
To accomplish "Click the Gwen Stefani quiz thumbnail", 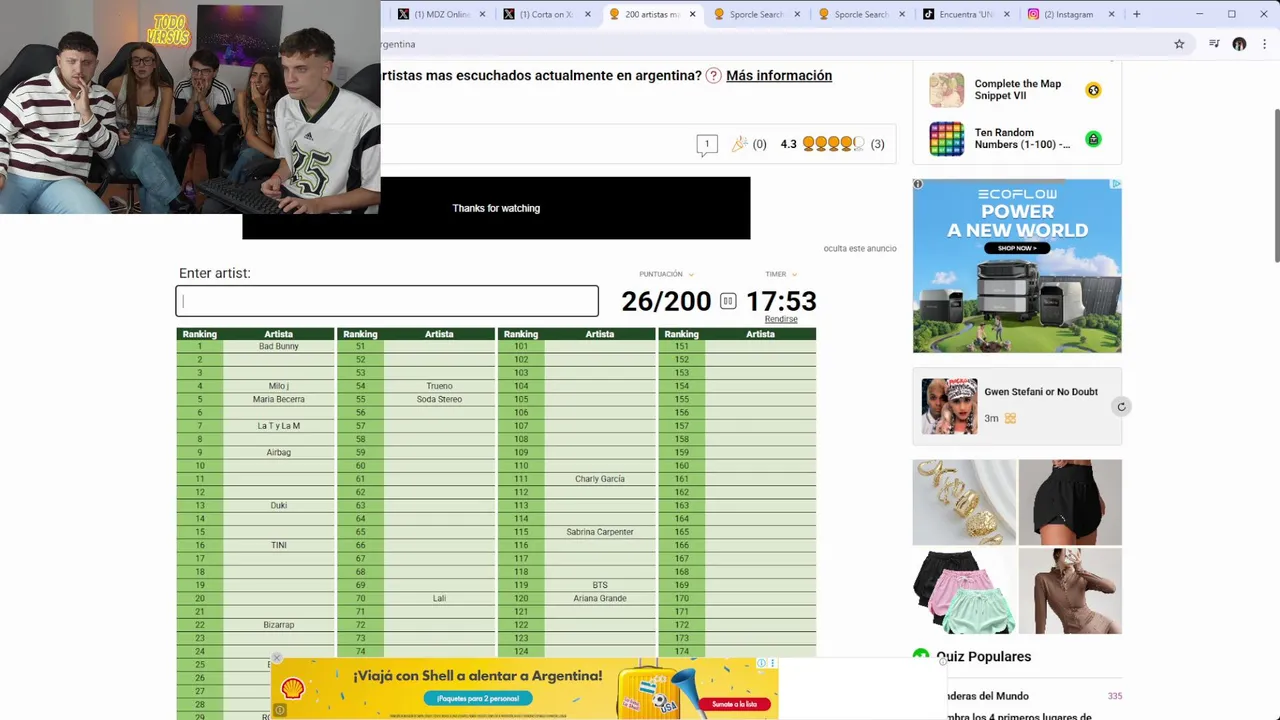I will pyautogui.click(x=949, y=406).
